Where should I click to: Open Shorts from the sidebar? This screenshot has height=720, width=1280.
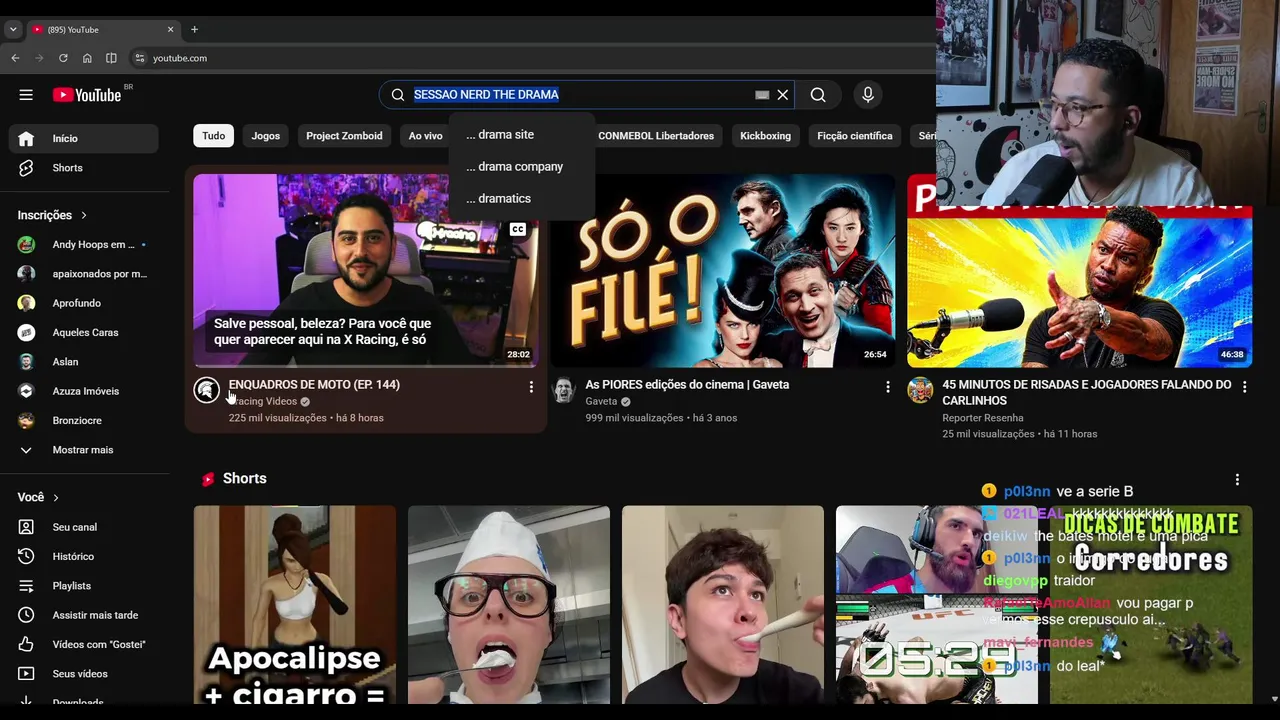(x=84, y=168)
